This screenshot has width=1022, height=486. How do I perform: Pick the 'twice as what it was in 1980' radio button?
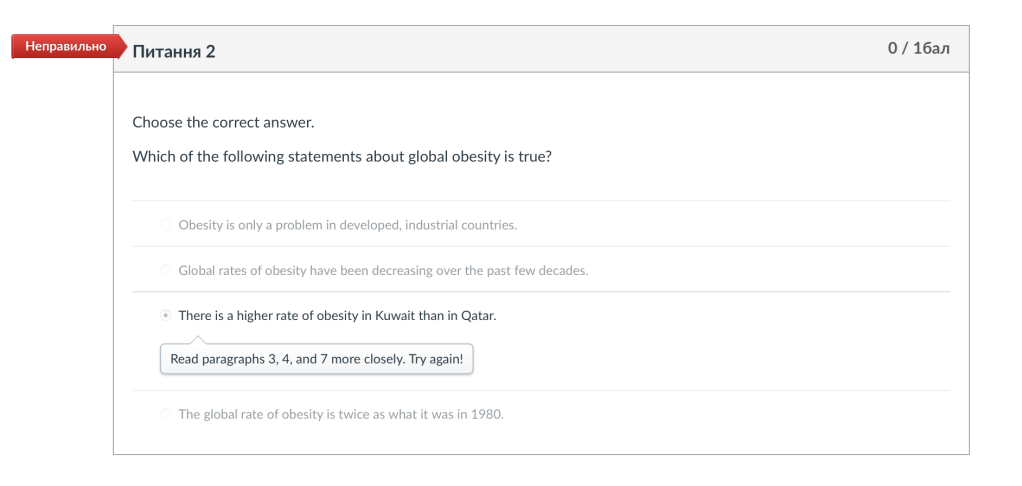(165, 415)
